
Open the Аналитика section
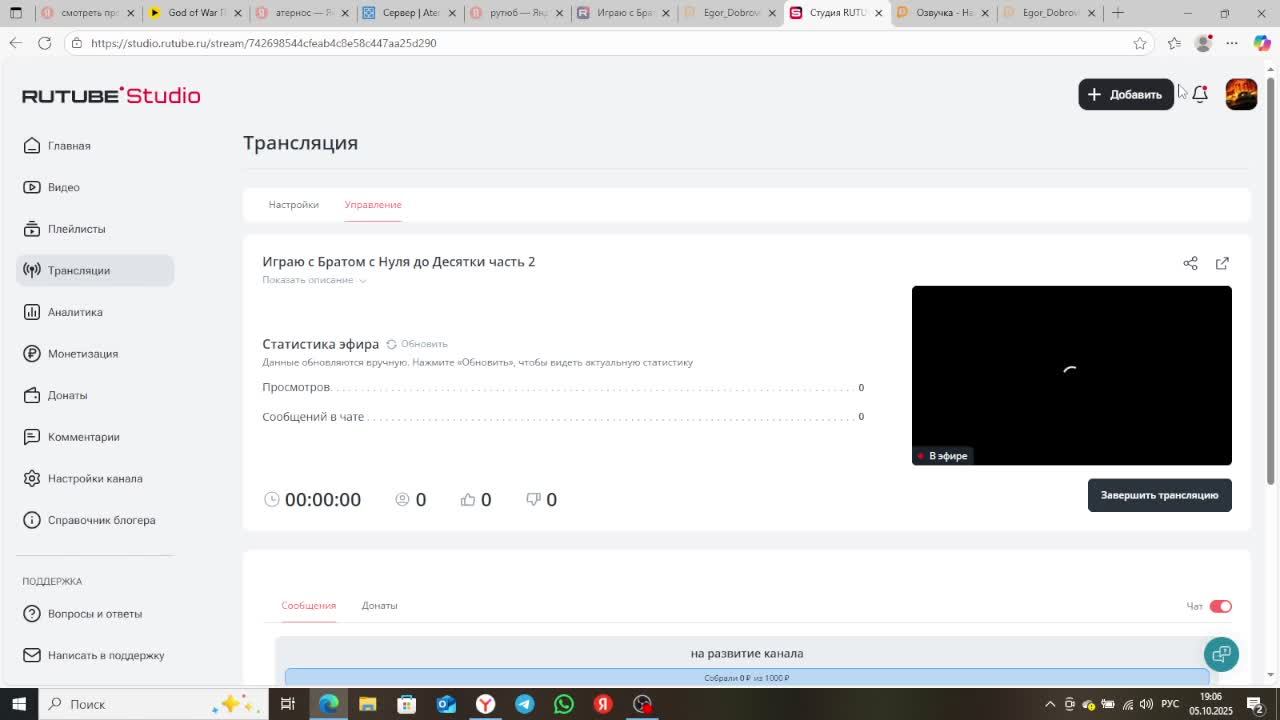[63, 312]
